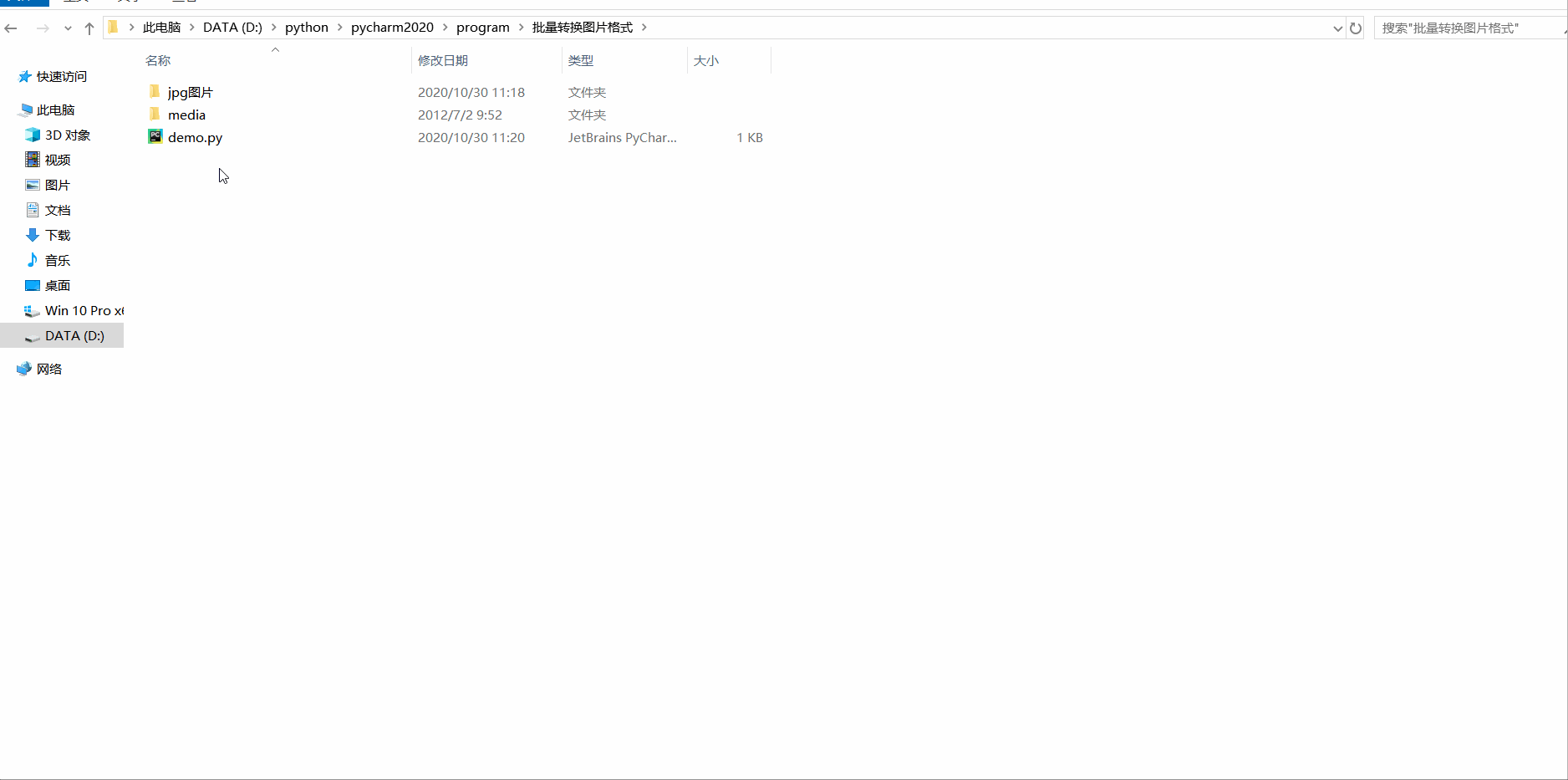
Task: Open 音乐 in the navigation pane
Action: [x=58, y=260]
